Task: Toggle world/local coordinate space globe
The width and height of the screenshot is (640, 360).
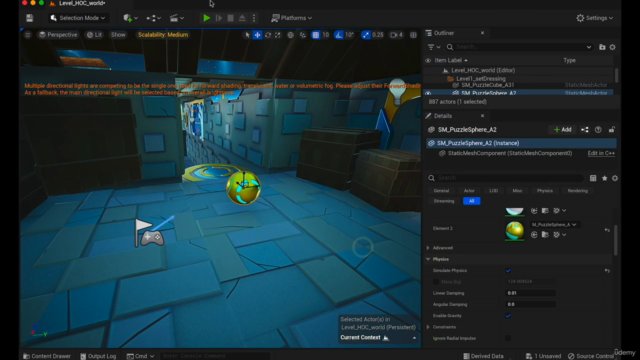Action: (291, 35)
